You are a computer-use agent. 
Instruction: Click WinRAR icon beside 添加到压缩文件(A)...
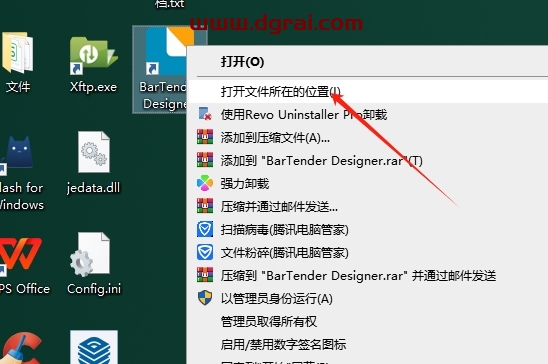[x=205, y=137]
